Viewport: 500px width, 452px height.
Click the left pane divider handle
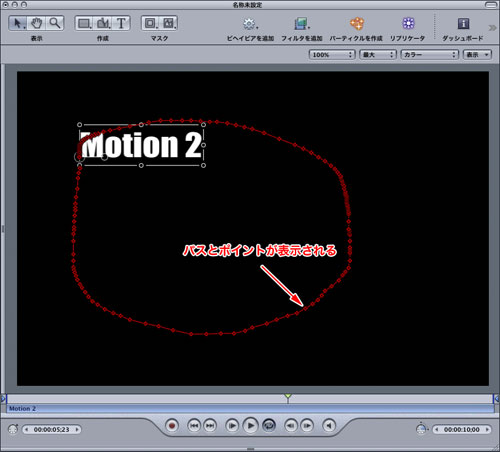(x=3, y=229)
